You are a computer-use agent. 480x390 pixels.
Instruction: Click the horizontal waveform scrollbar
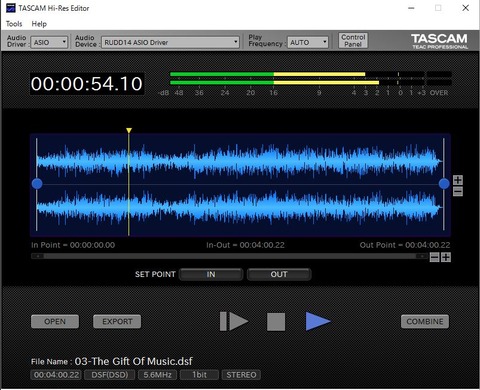coord(229,256)
